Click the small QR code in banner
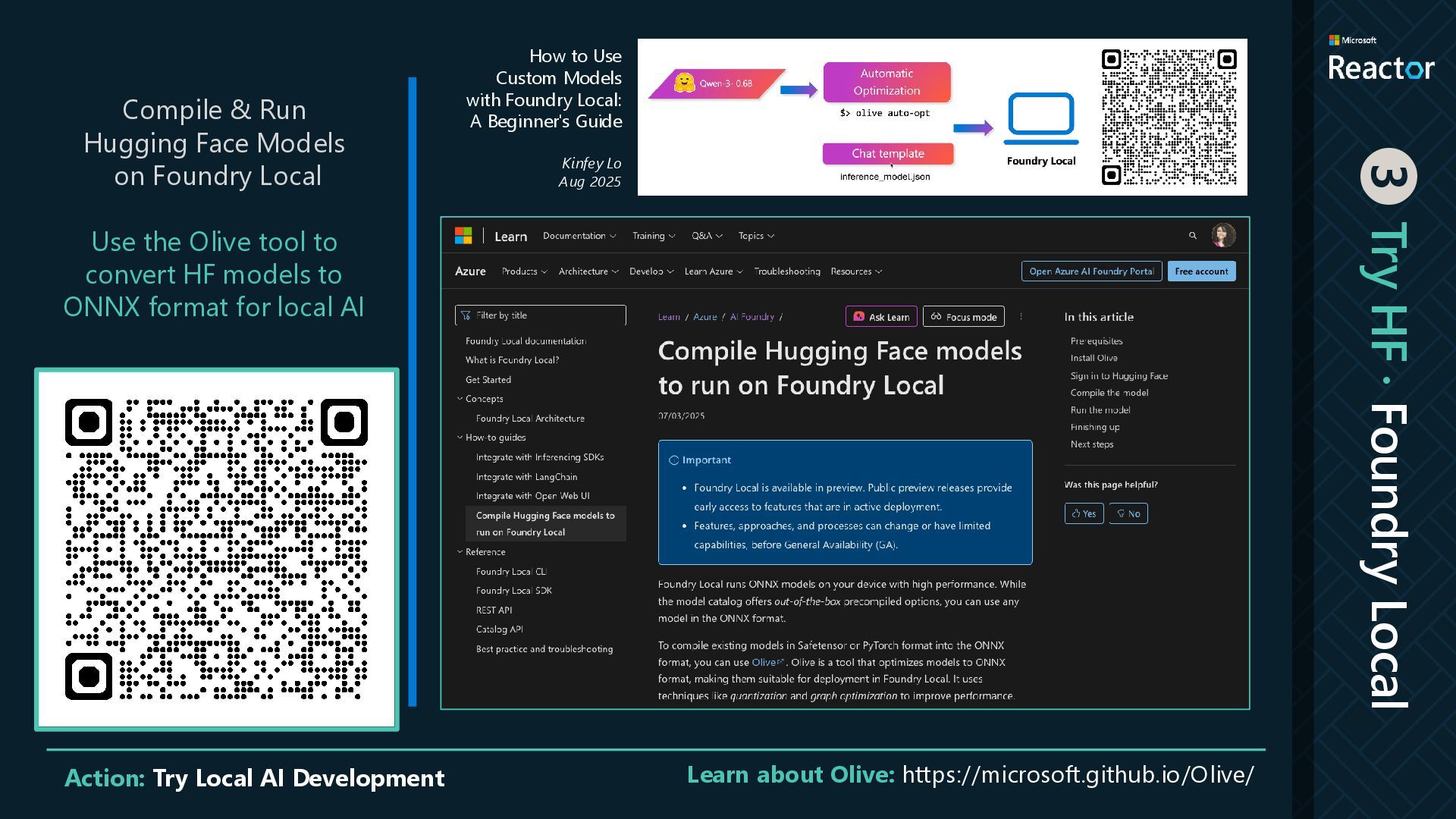 point(1169,117)
